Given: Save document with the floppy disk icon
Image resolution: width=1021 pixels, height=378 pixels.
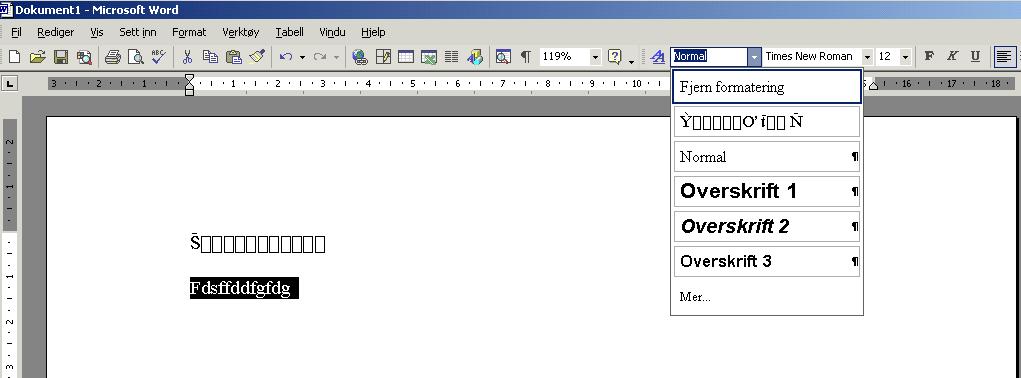Looking at the screenshot, I should (x=61, y=57).
